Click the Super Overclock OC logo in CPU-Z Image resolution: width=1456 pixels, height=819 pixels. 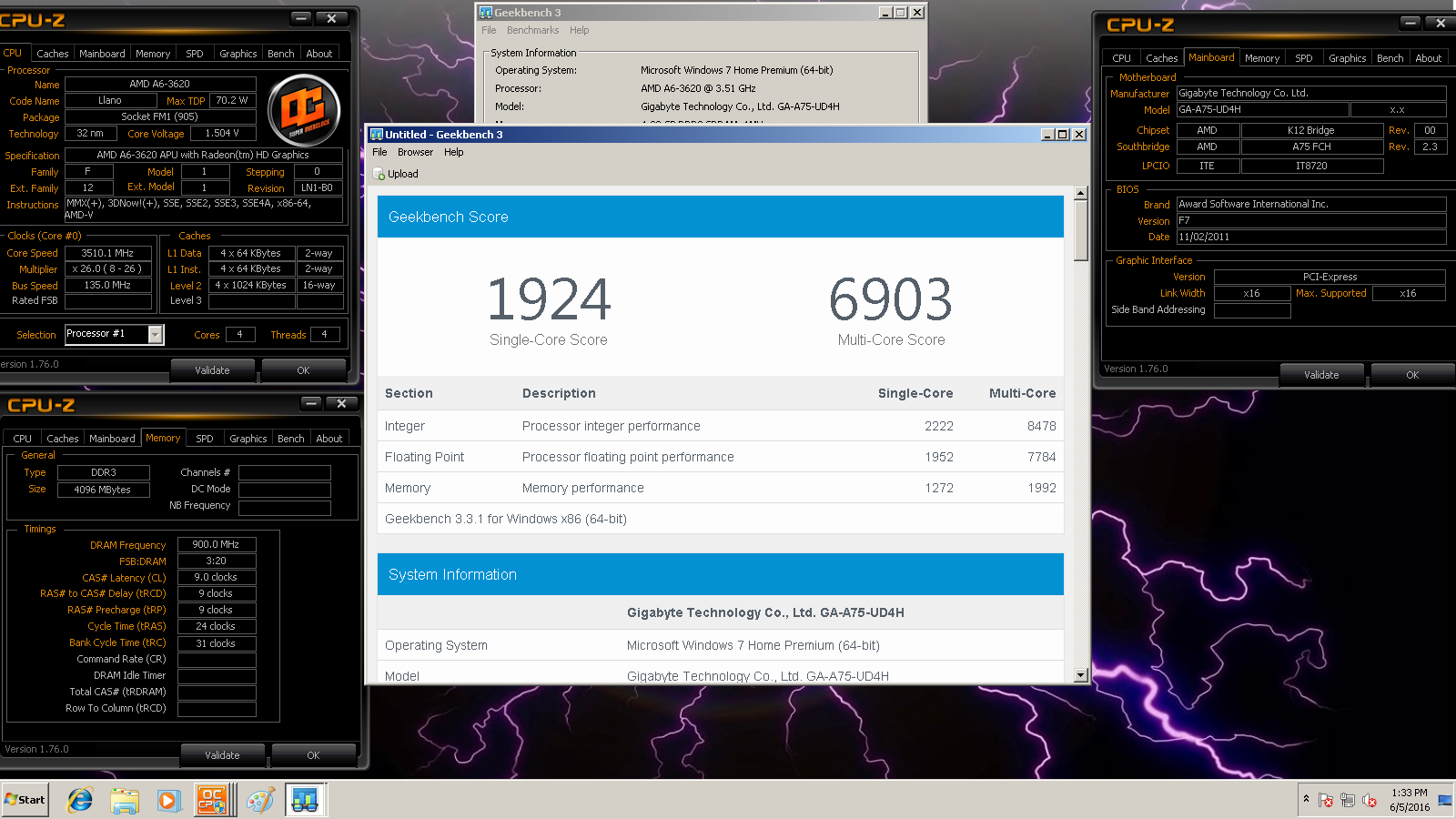[x=305, y=110]
